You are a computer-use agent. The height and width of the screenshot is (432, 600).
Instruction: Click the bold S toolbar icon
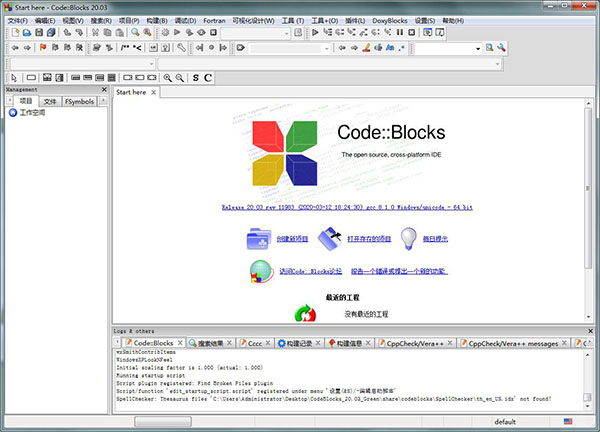pos(196,78)
